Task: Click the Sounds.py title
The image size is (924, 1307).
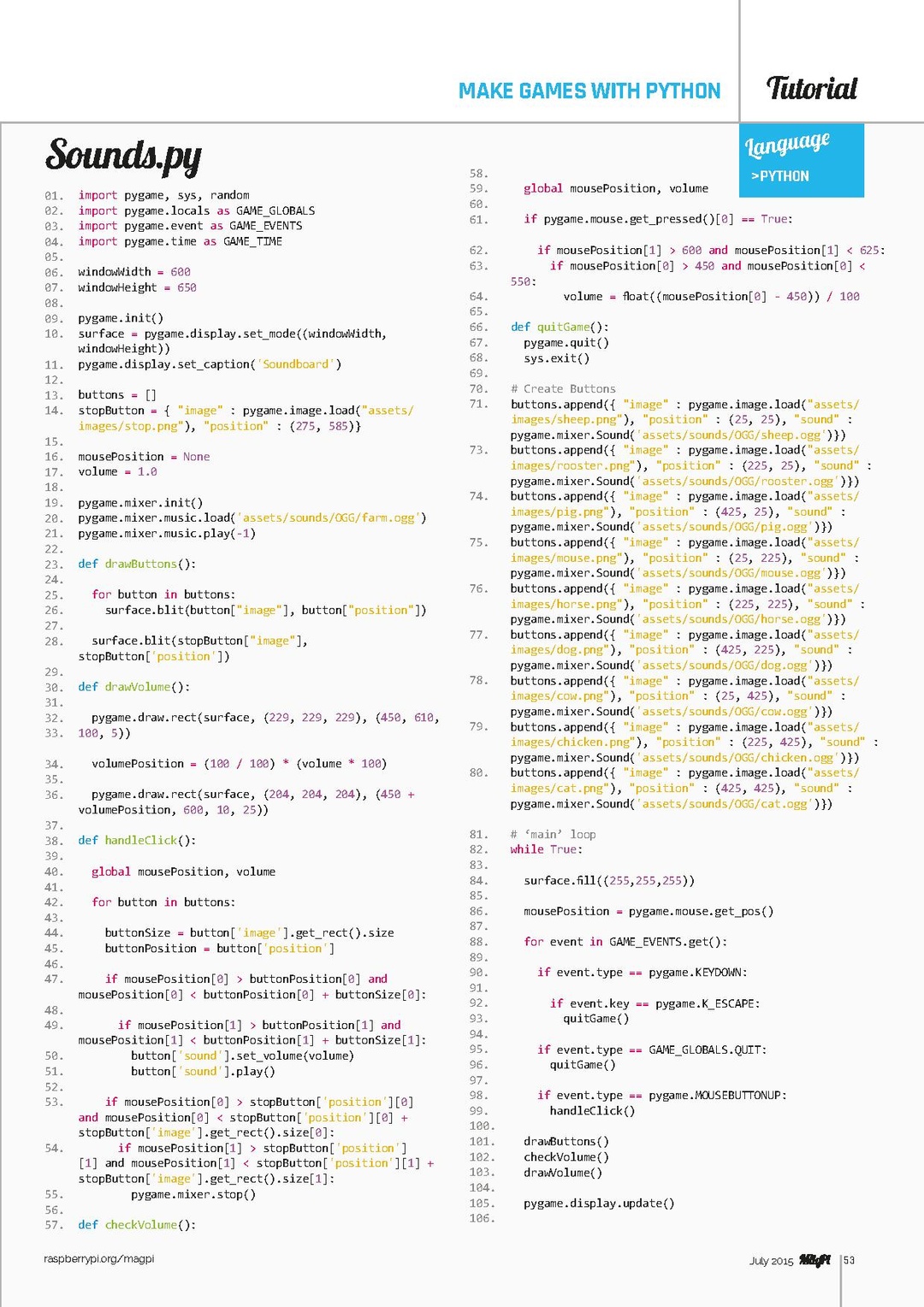Action: [x=123, y=156]
